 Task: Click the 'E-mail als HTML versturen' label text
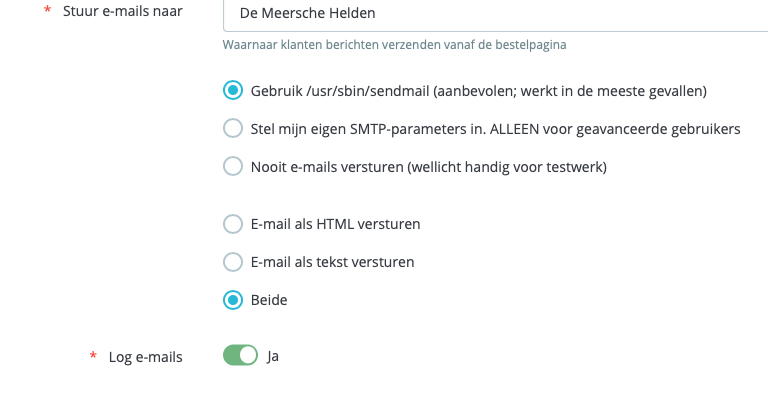tap(335, 224)
